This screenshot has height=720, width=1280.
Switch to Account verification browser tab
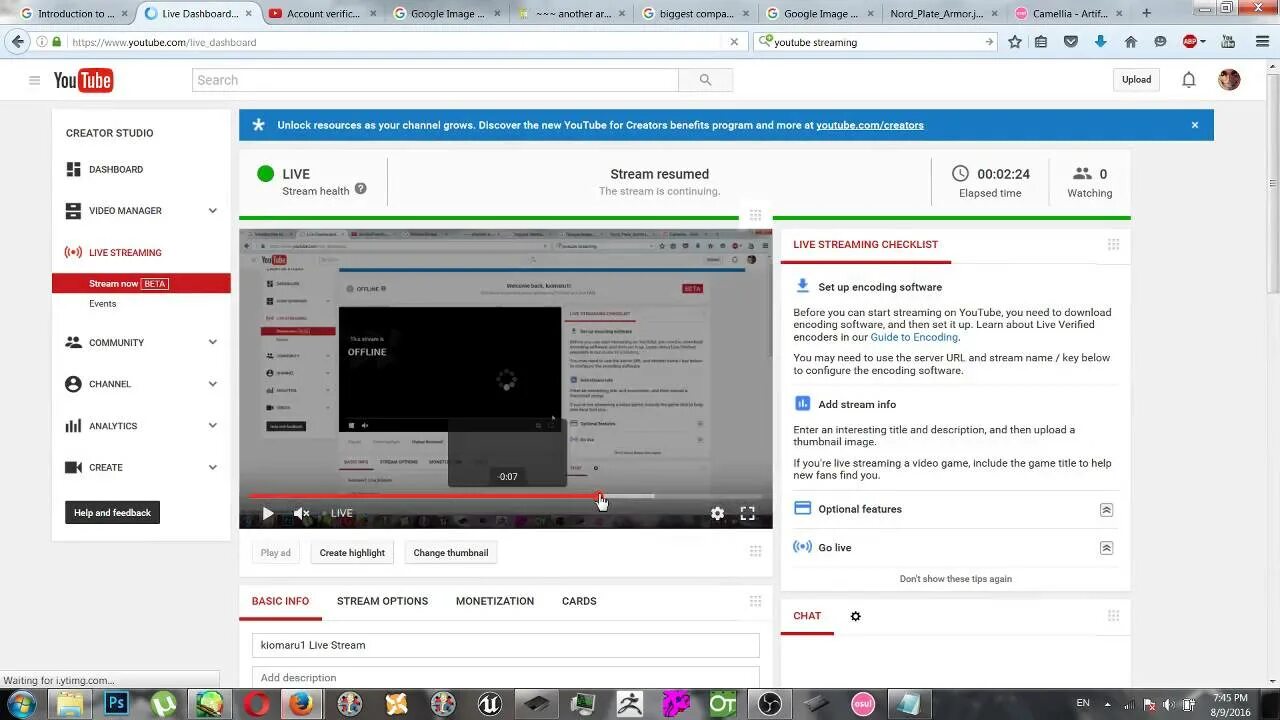pos(322,14)
